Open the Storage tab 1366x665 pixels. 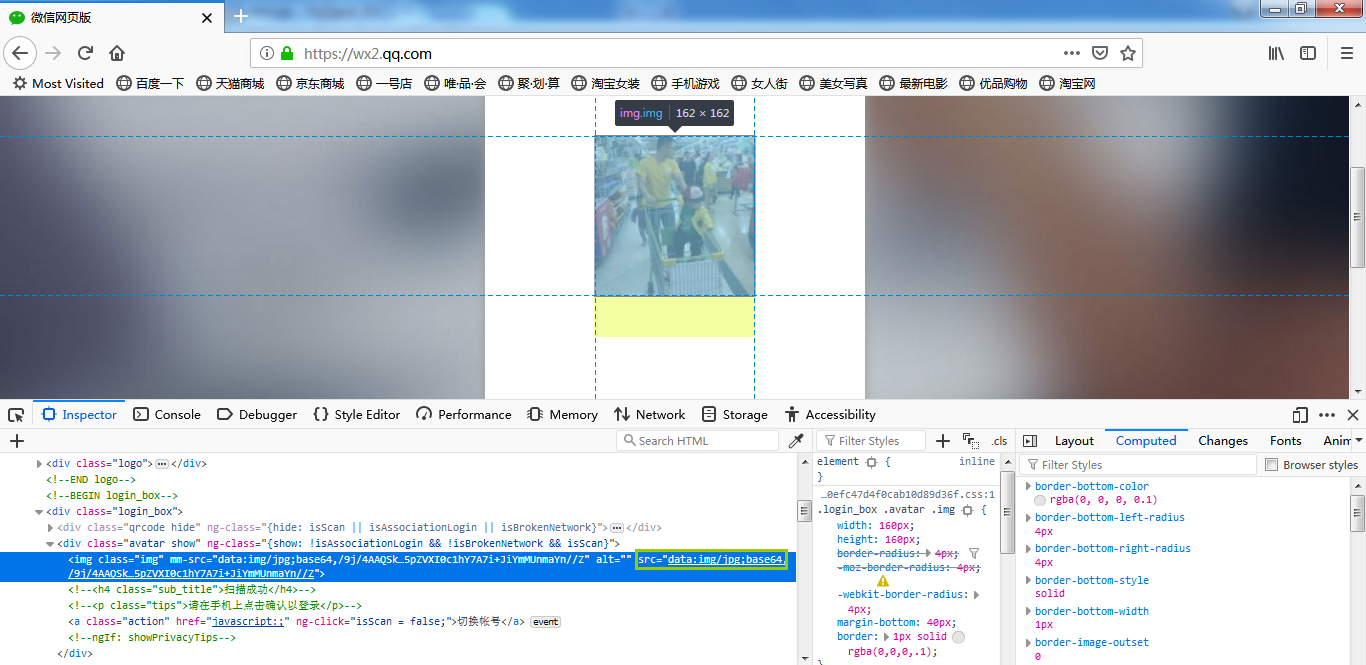coord(735,415)
